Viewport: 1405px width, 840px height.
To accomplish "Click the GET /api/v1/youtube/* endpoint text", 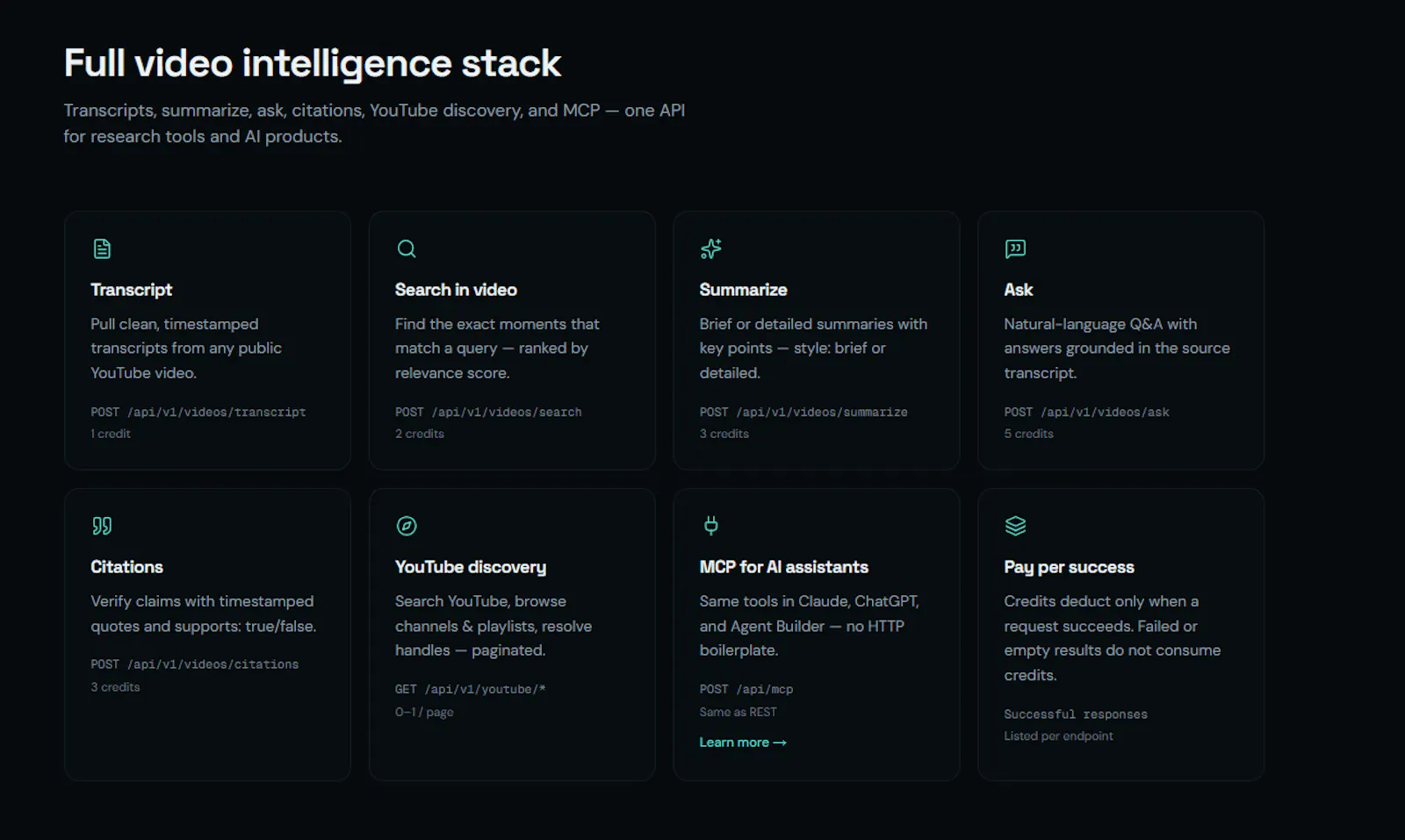I will [x=471, y=690].
